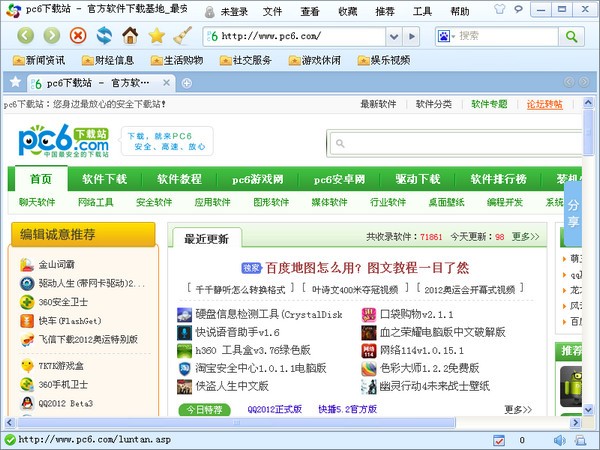600x450 pixels.
Task: Open the 文件 menu
Action: (x=272, y=12)
